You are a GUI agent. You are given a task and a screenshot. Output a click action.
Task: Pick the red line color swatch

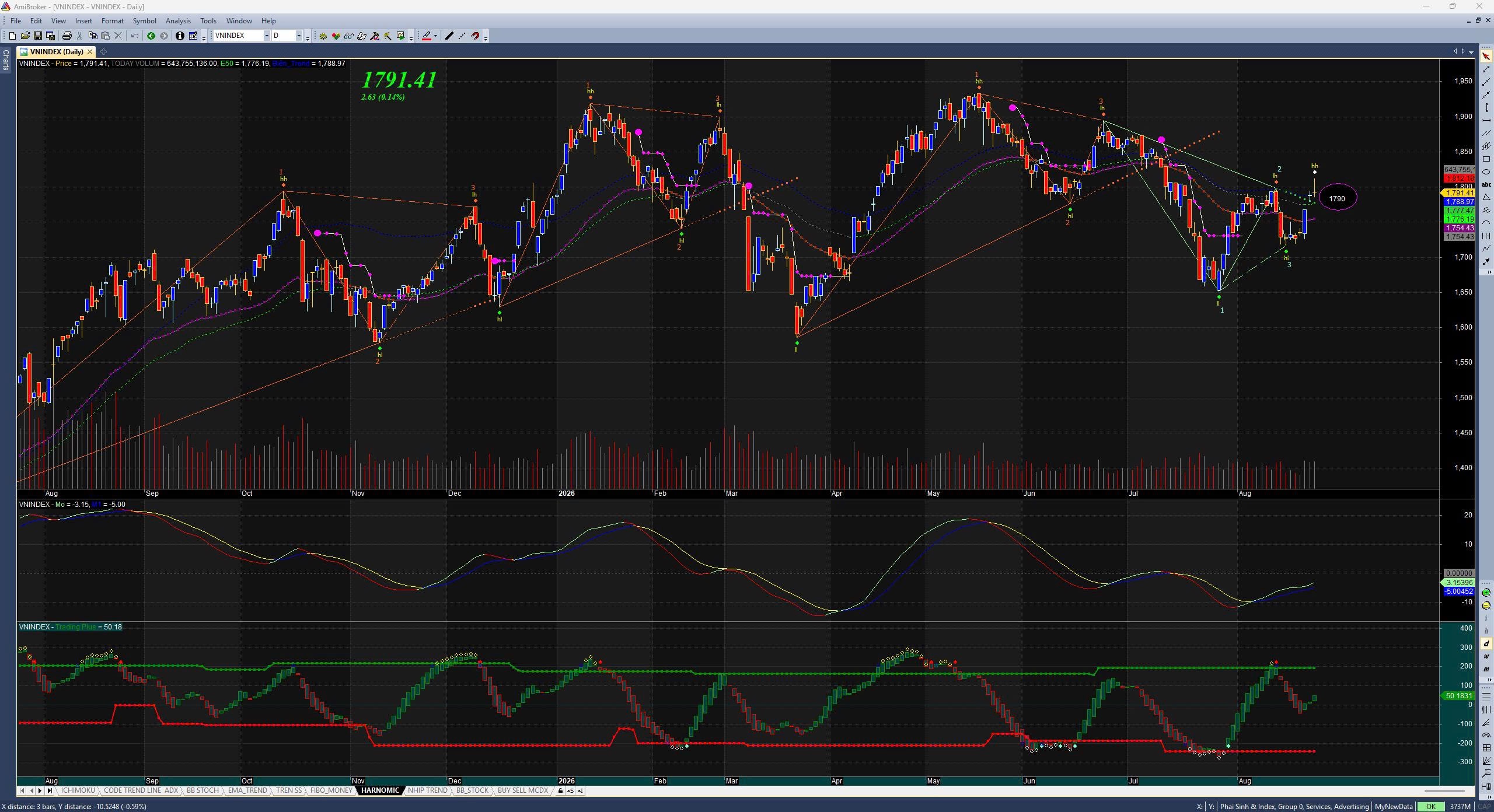pyautogui.click(x=427, y=36)
